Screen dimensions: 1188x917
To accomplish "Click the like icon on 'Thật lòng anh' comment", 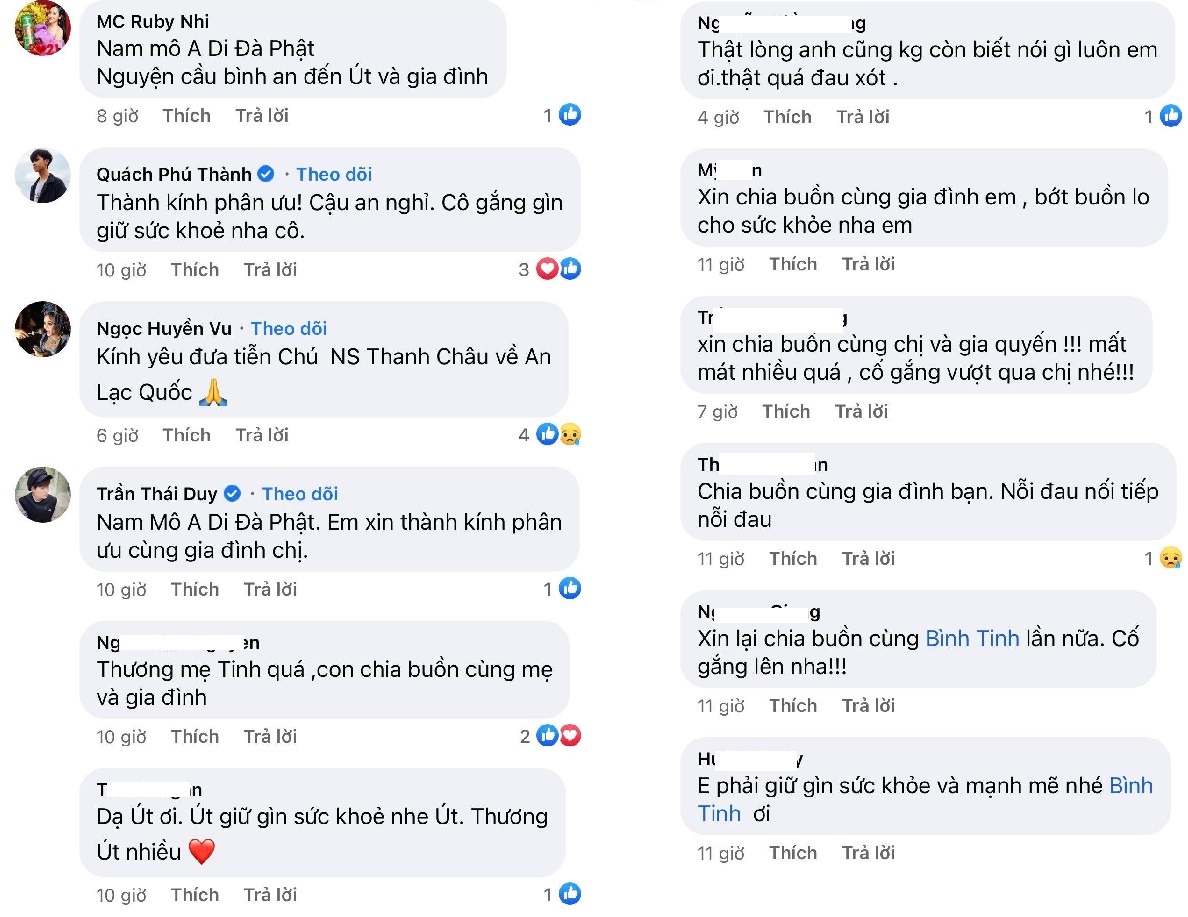I will 1171,117.
